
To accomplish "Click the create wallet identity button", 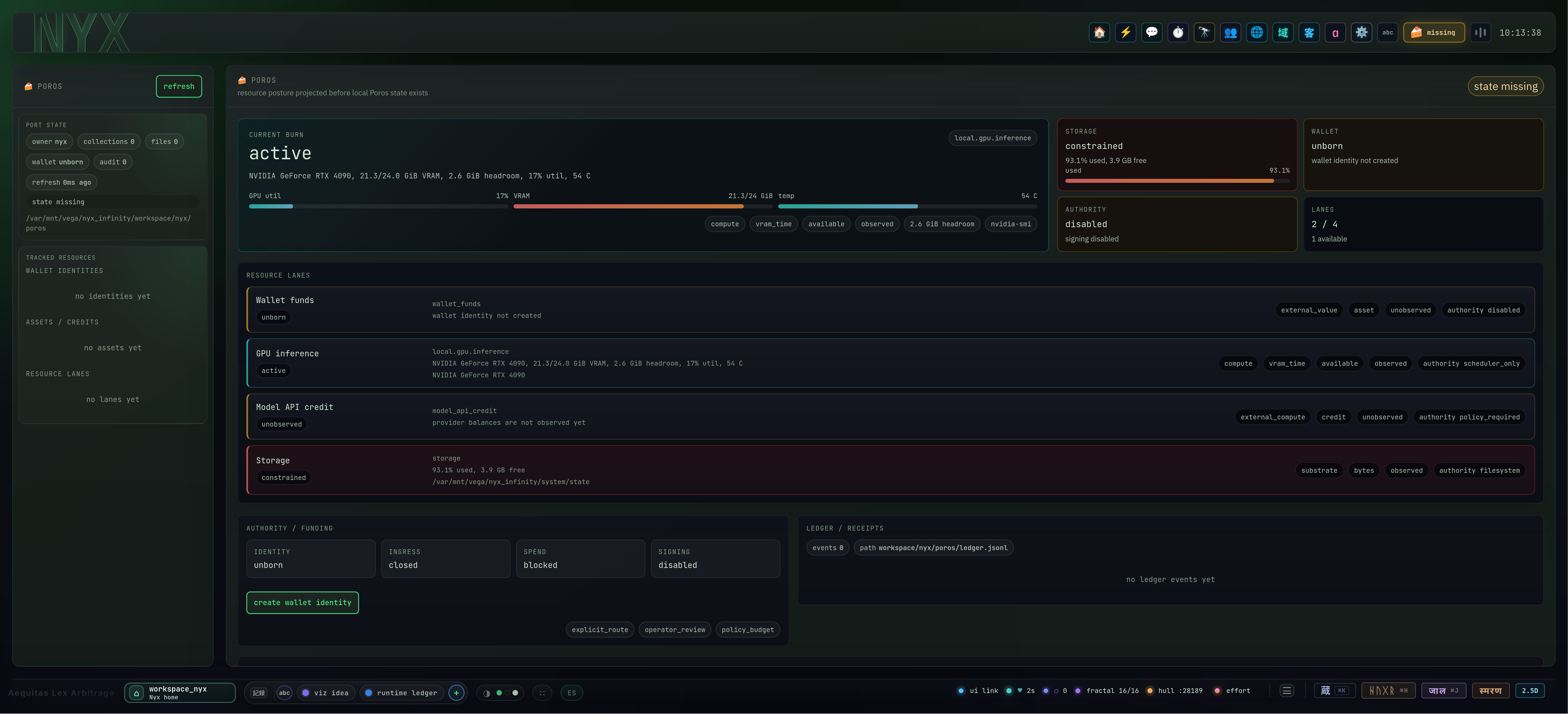I will (302, 603).
